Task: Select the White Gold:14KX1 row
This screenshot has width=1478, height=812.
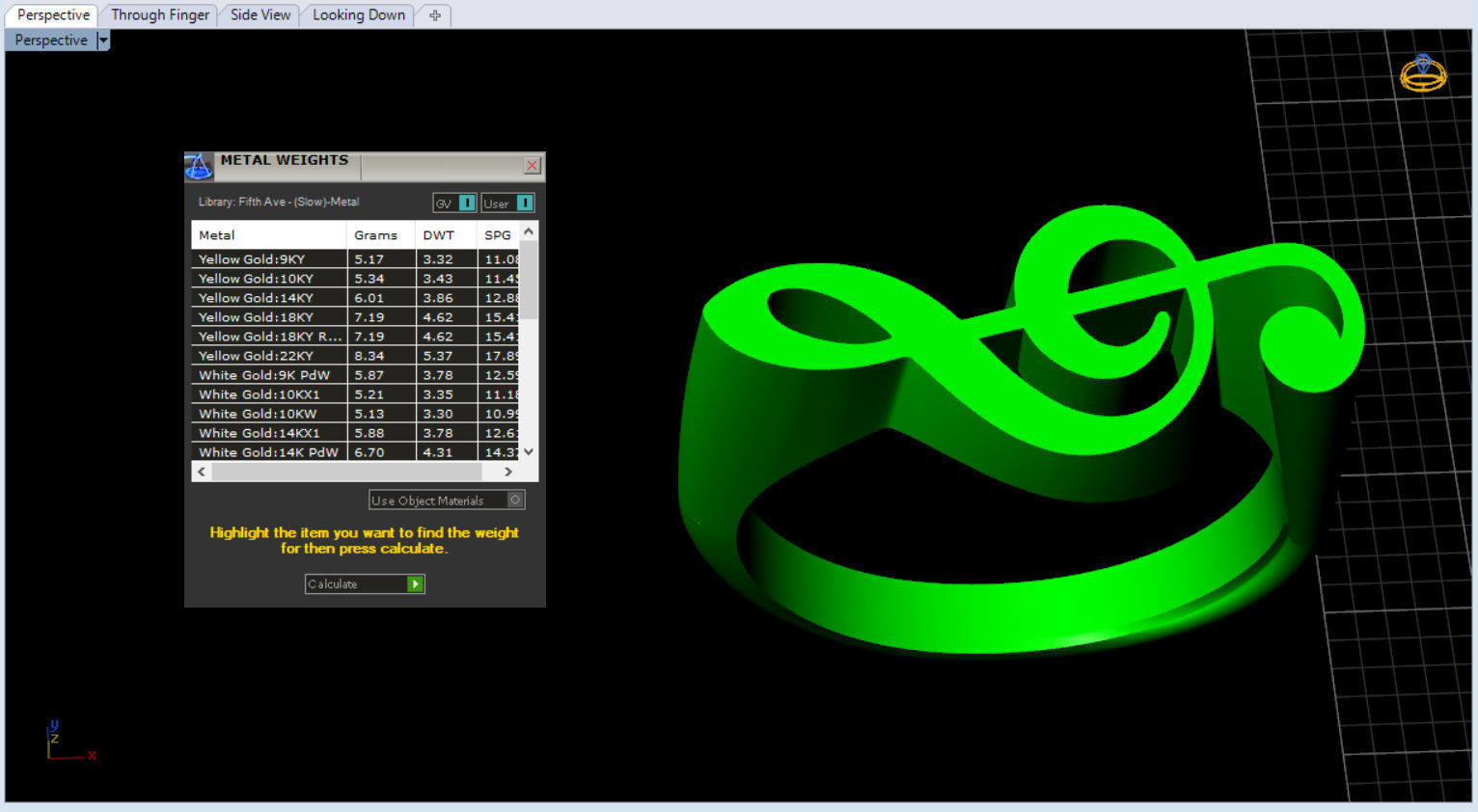Action: [x=355, y=433]
